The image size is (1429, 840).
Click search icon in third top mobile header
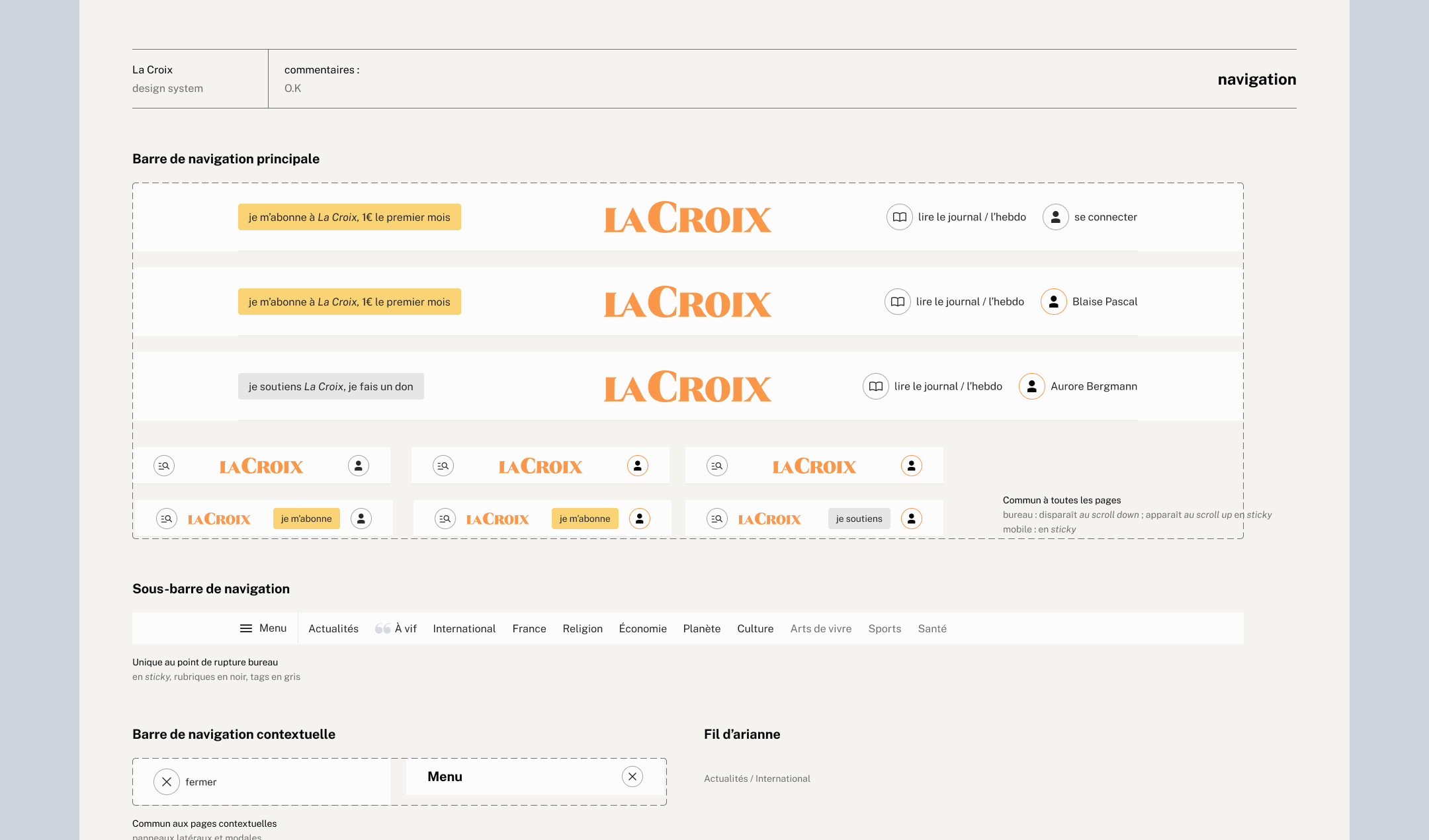click(717, 466)
